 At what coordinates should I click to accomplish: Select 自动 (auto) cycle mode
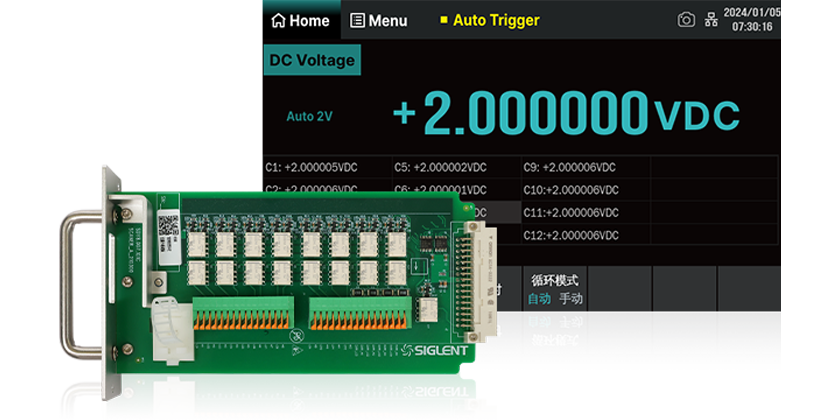click(x=539, y=298)
